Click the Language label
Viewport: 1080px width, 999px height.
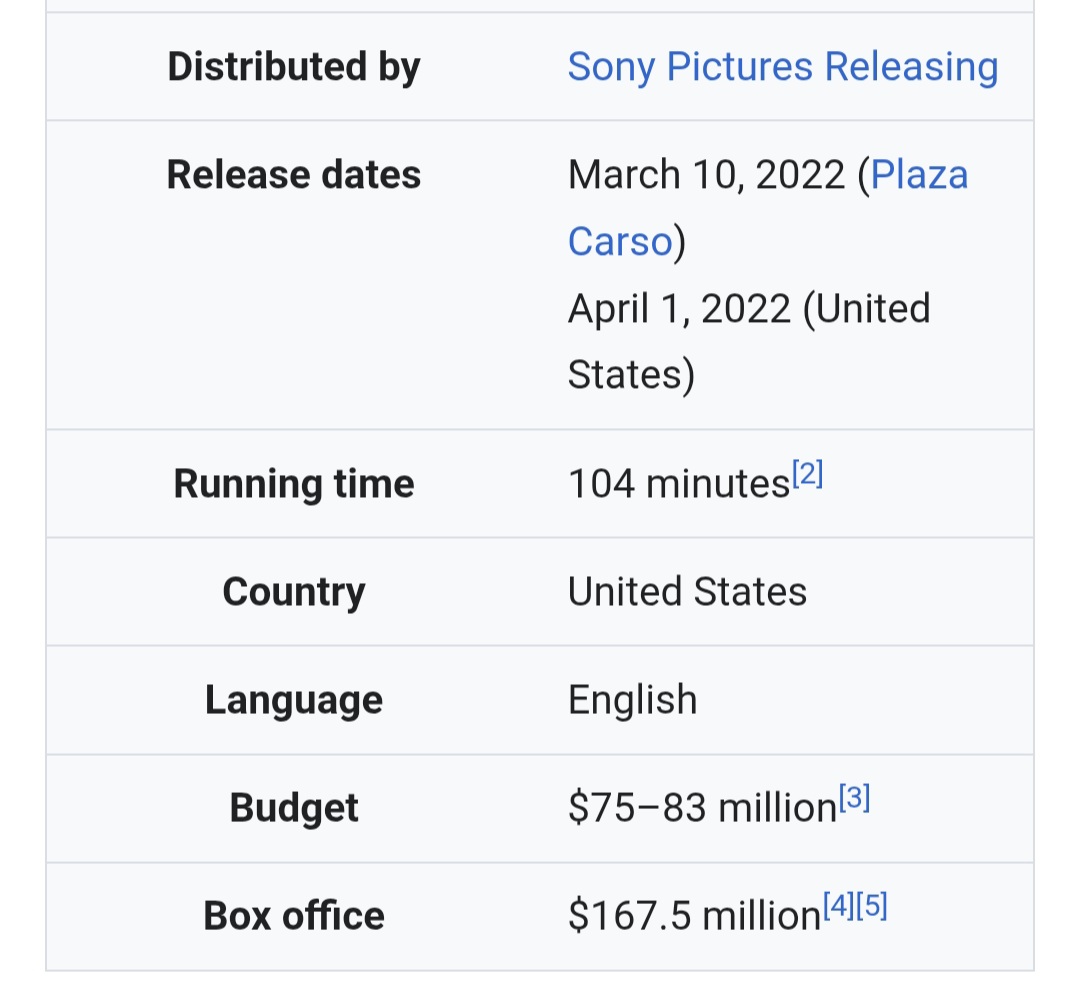(x=294, y=700)
